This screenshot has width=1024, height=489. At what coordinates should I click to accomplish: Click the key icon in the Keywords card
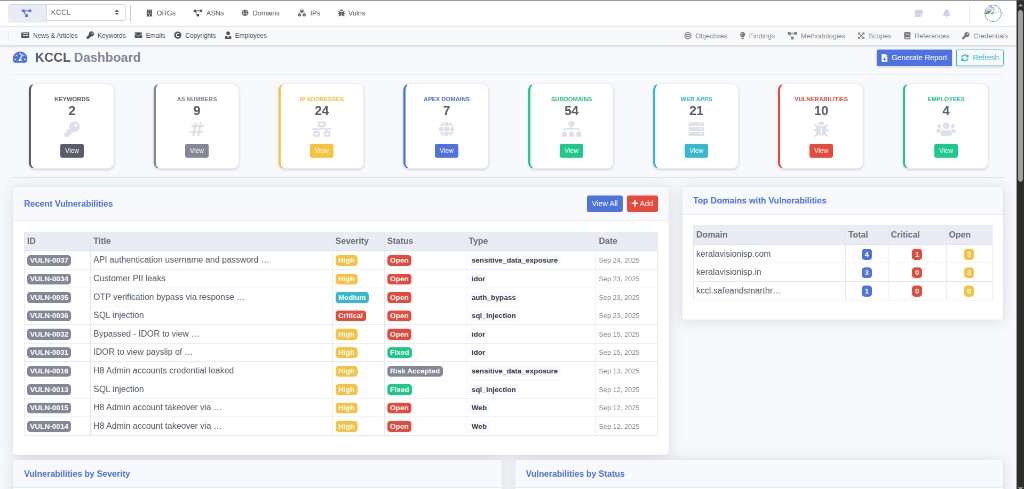[72, 129]
